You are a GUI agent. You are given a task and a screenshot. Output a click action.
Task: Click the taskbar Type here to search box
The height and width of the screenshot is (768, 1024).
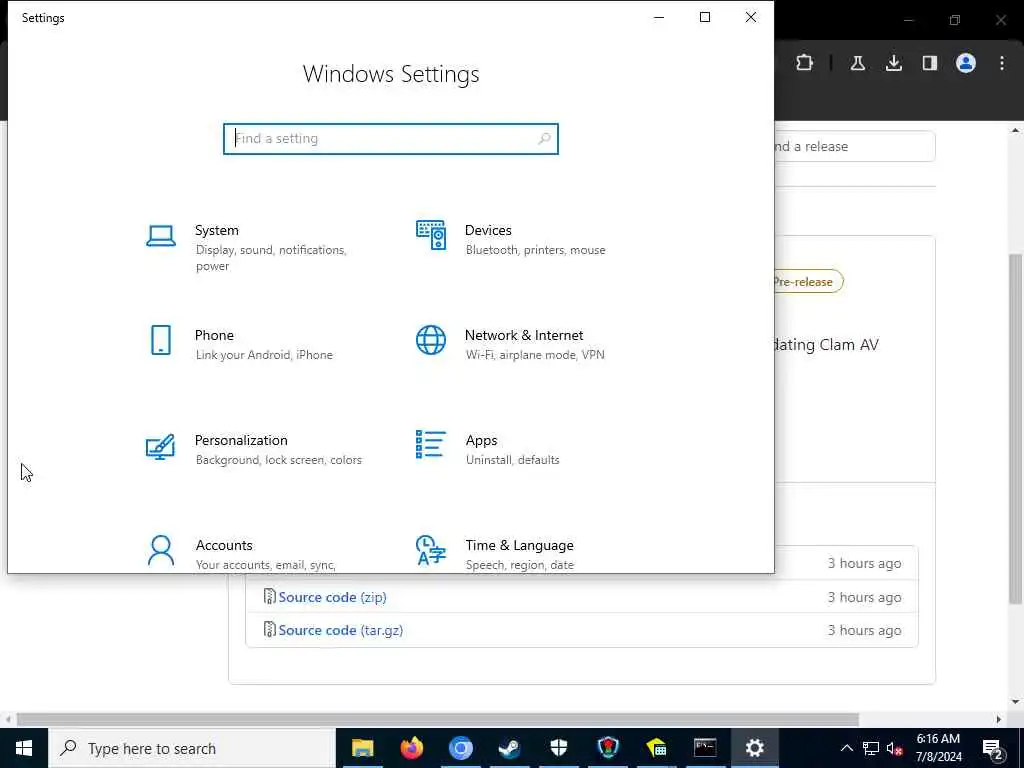tap(192, 748)
